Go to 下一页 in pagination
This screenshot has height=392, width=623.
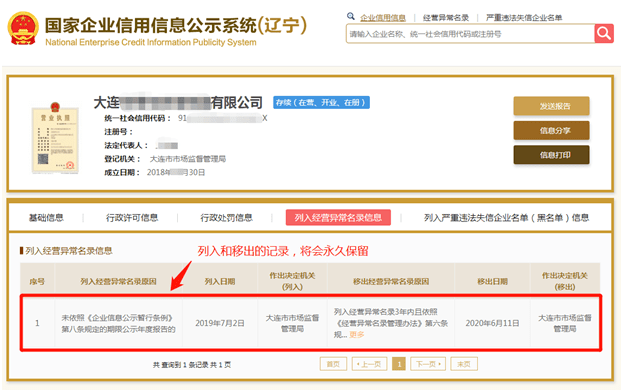click(x=428, y=364)
